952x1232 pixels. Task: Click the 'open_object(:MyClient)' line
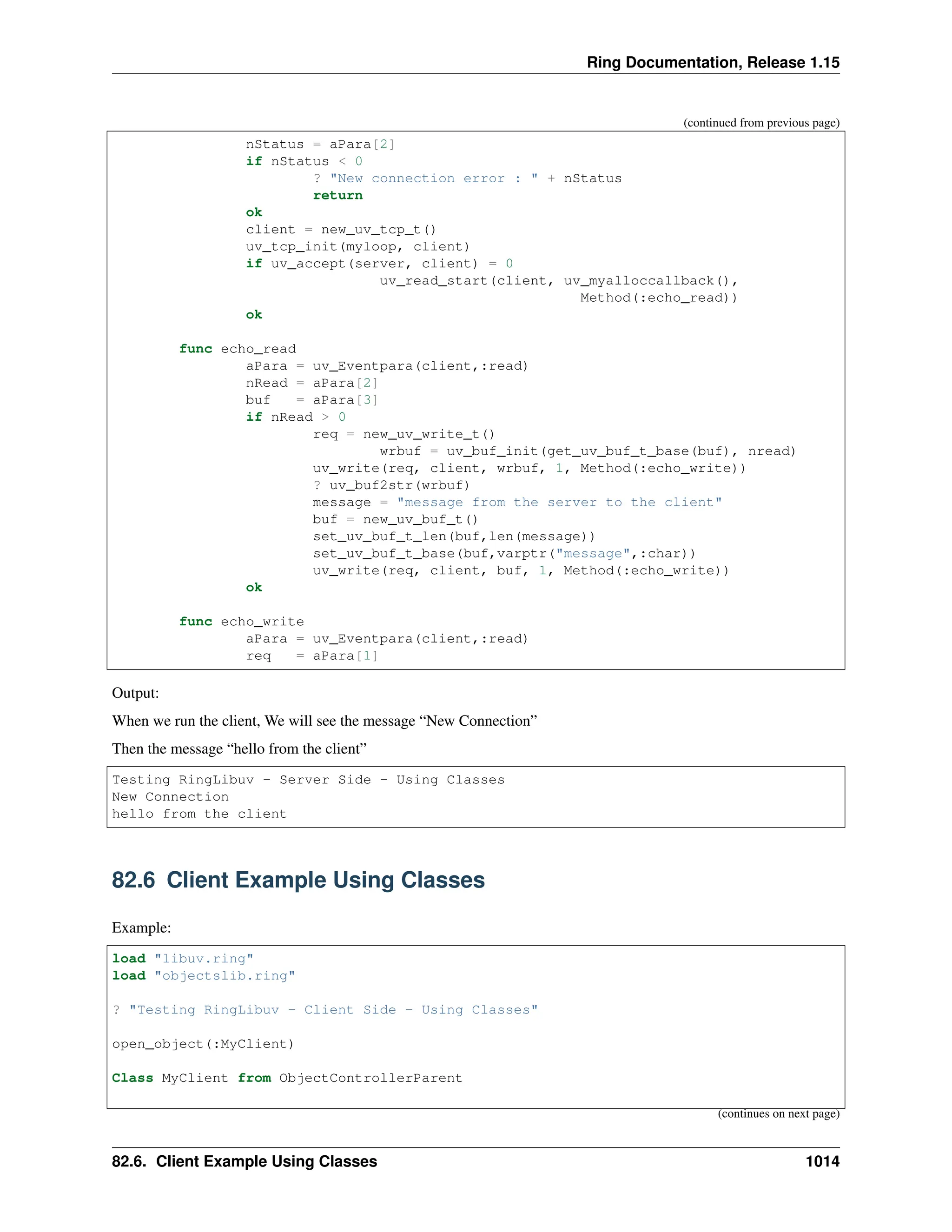[203, 1044]
